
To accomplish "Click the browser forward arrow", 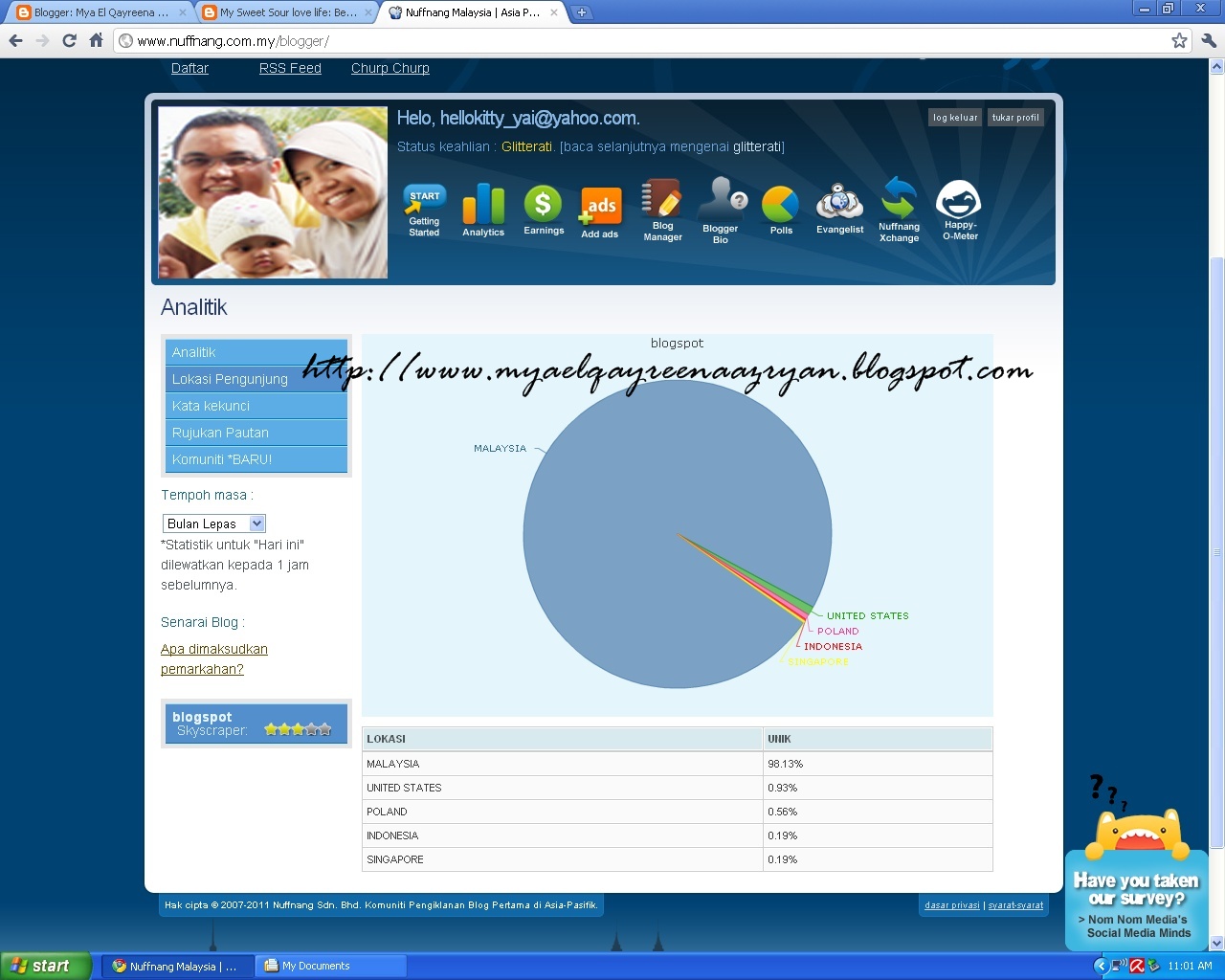I will (42, 40).
